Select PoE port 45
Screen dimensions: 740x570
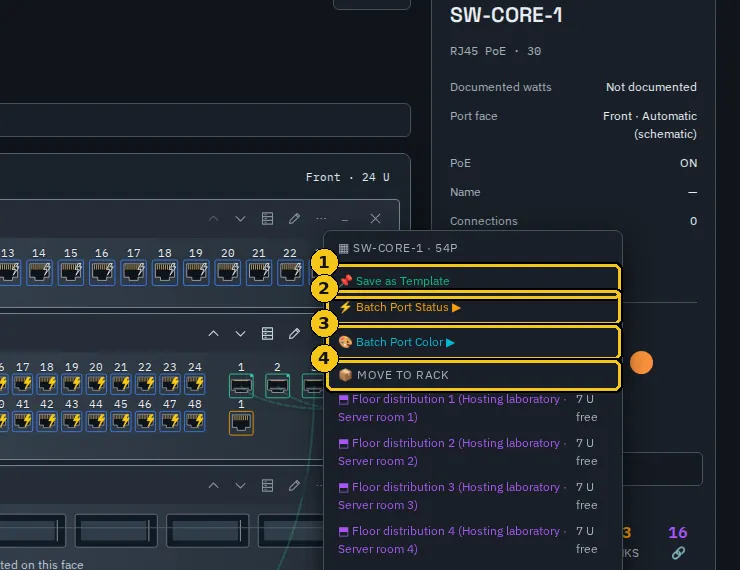(121, 421)
